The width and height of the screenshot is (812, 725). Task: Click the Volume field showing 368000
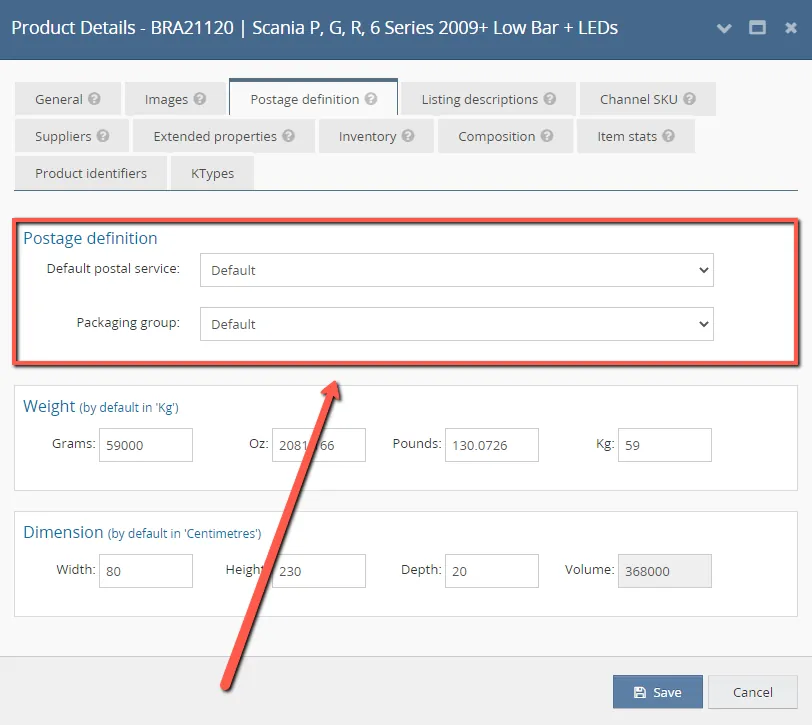(664, 571)
